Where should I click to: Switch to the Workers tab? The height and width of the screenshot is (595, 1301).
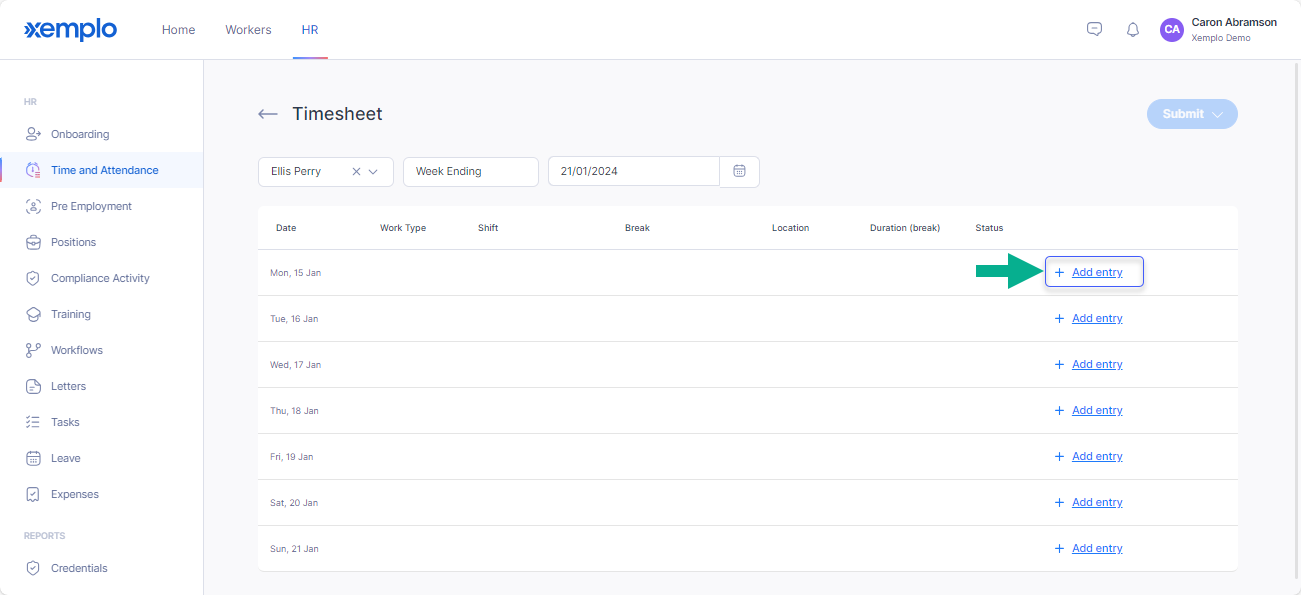pos(248,30)
